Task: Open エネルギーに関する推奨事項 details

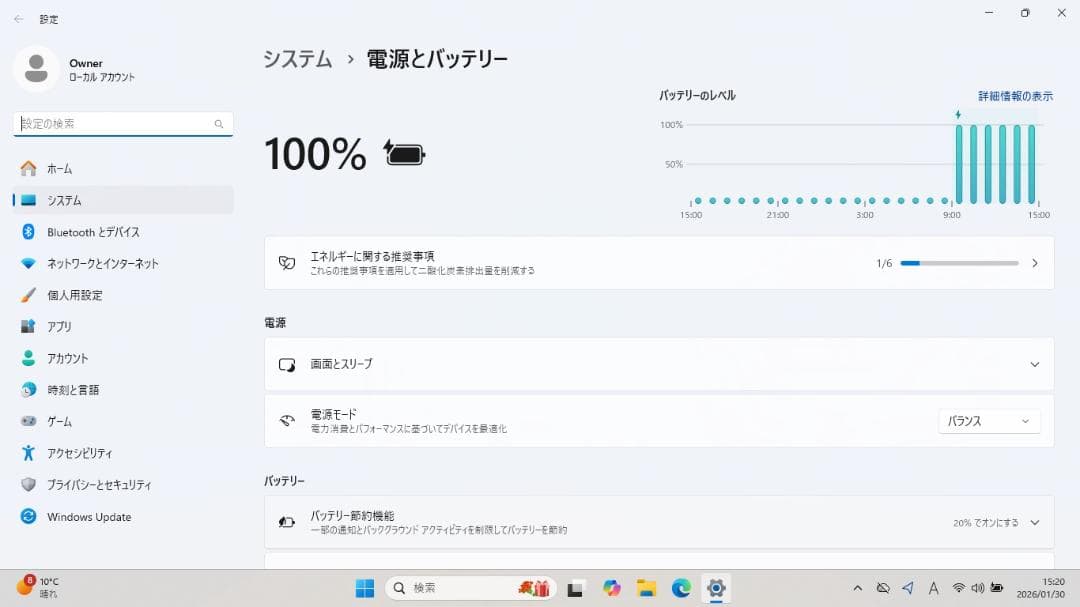Action: [x=660, y=262]
